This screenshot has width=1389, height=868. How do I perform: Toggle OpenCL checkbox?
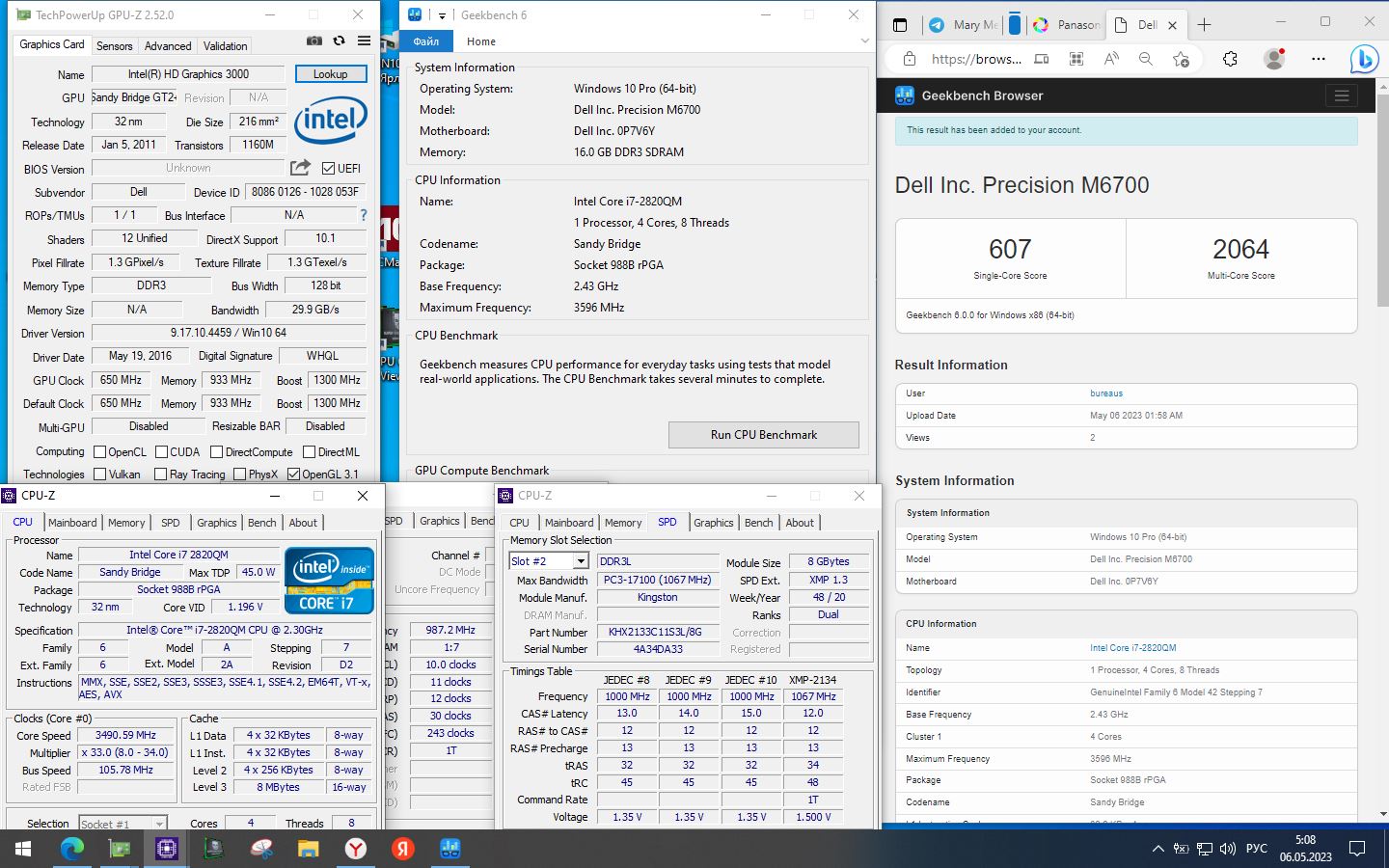(99, 451)
